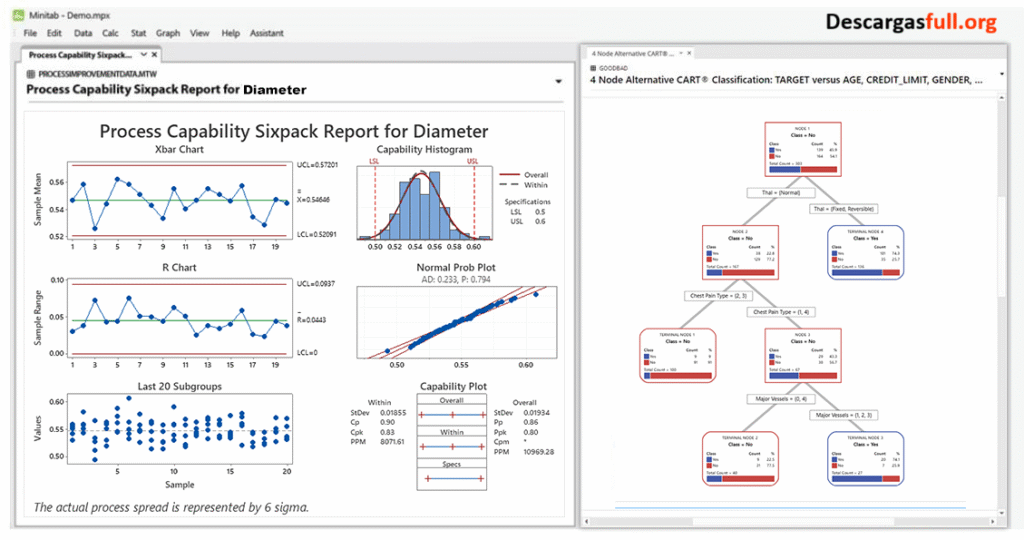Click the USL marker above the histogram
This screenshot has height=540, width=1024.
[472, 161]
